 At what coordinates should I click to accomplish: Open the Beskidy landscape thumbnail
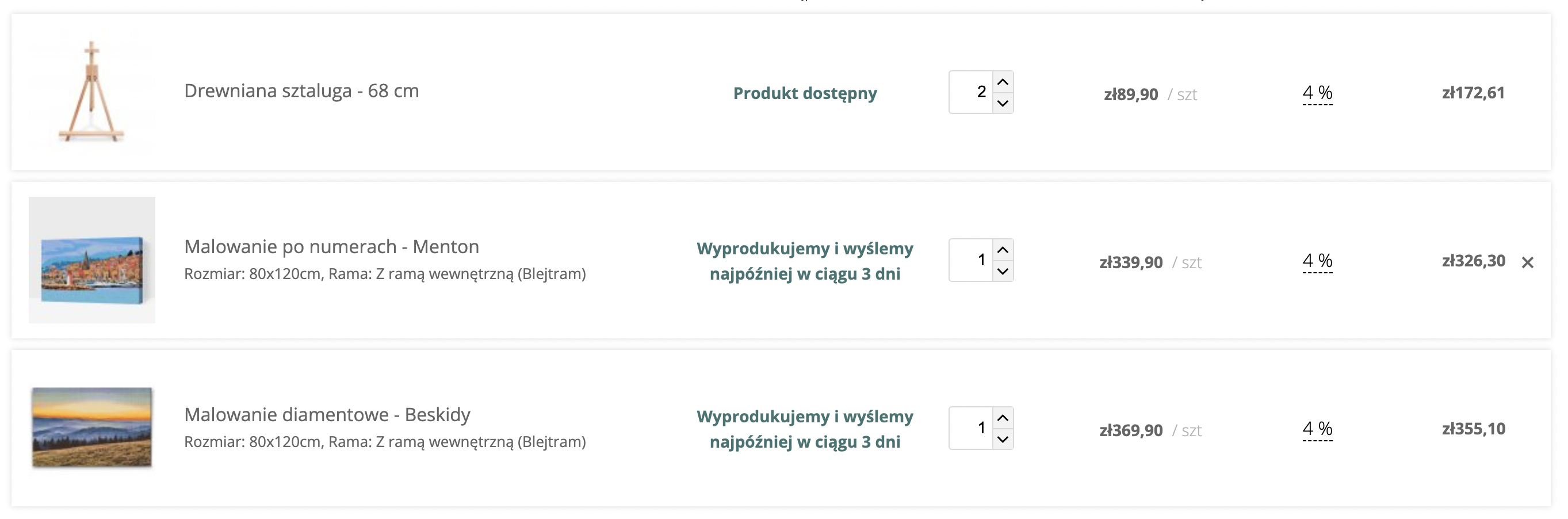(x=92, y=428)
